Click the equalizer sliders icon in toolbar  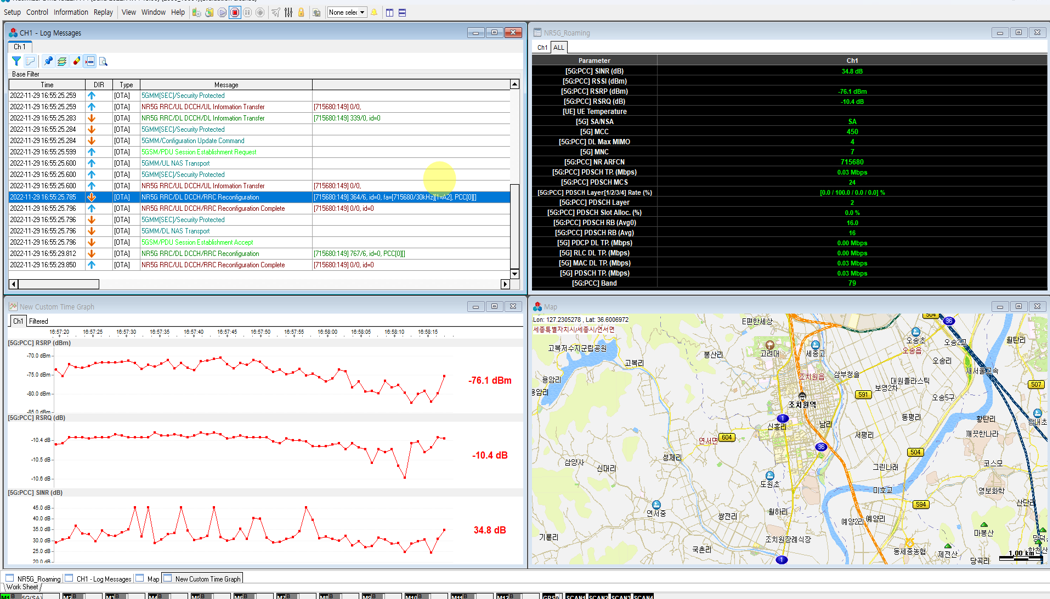[288, 13]
